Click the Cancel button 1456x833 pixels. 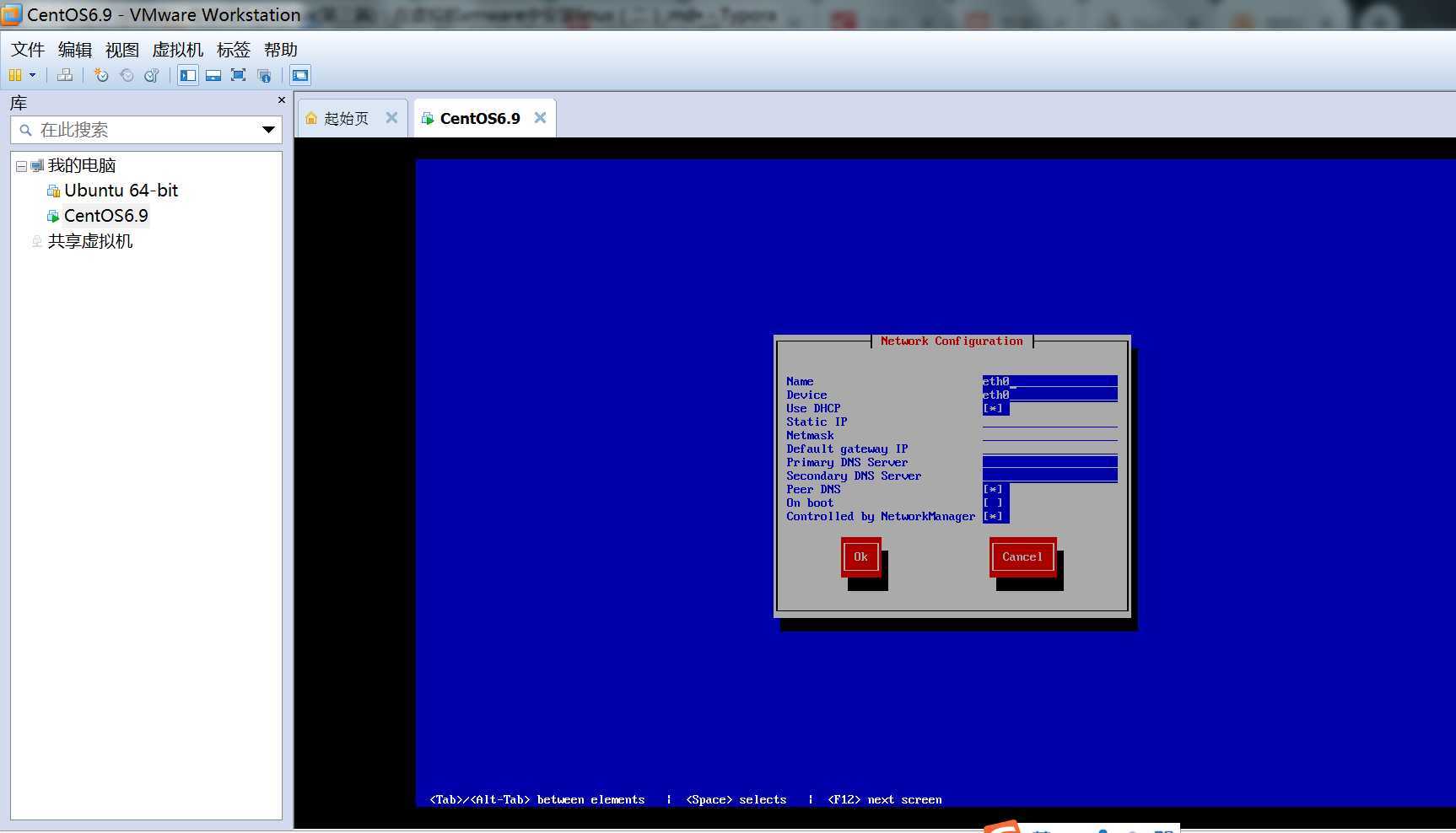tap(1022, 556)
